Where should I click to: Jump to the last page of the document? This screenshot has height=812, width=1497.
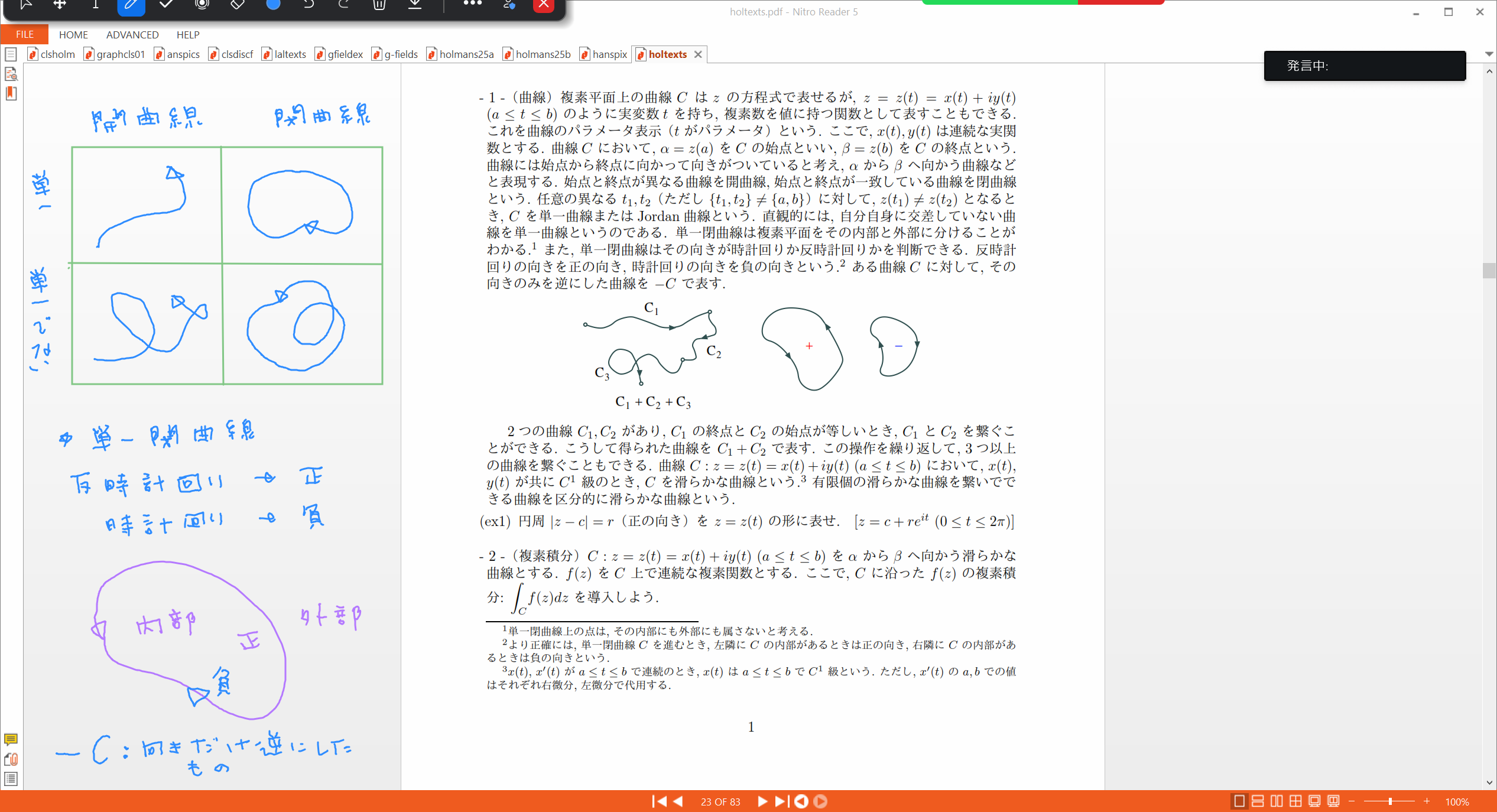[781, 801]
